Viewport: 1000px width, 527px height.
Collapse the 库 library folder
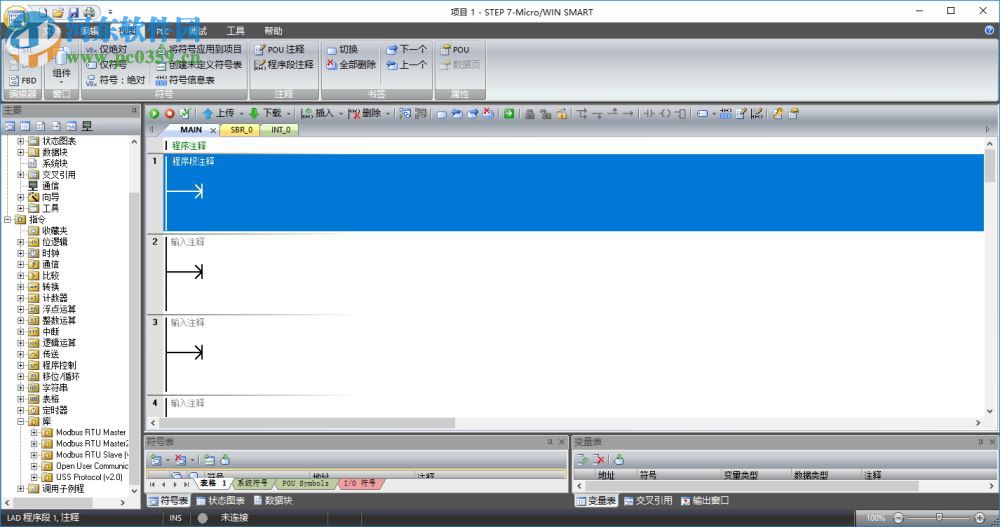click(x=20, y=422)
